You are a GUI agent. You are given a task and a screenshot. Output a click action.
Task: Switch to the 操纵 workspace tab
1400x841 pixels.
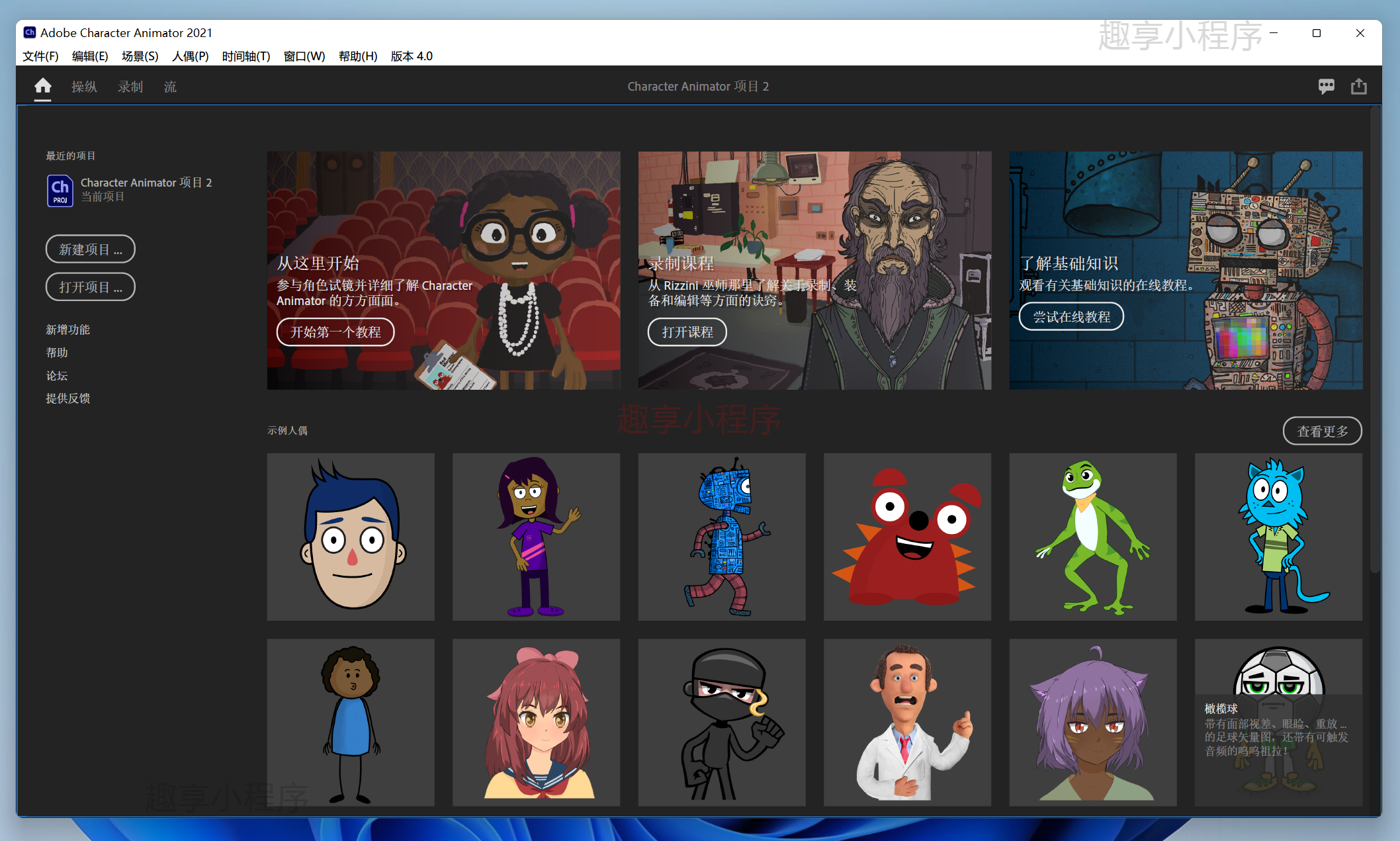click(84, 87)
